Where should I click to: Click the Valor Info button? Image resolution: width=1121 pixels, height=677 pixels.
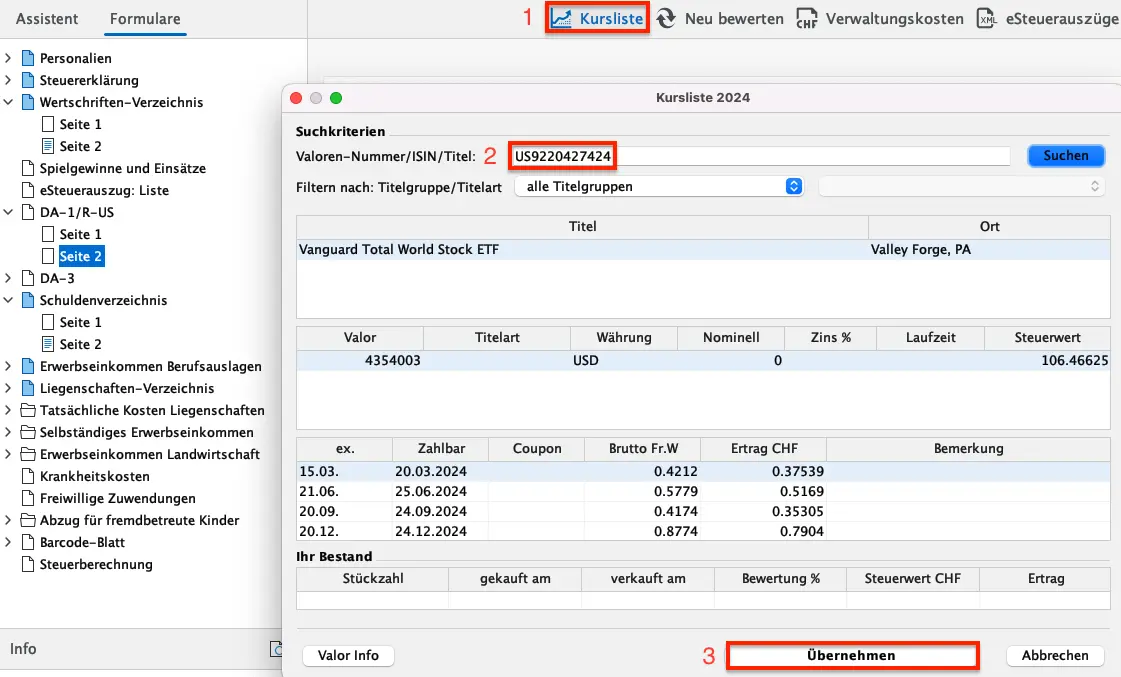click(348, 655)
